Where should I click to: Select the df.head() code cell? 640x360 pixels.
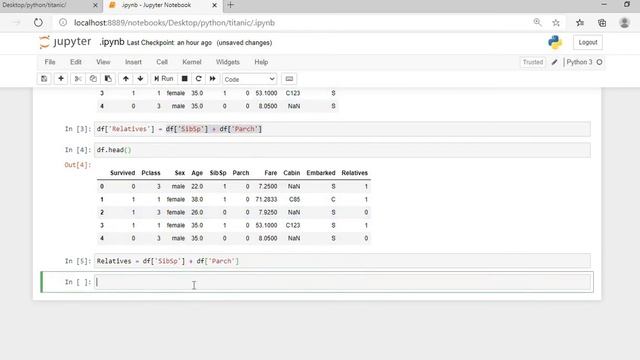tap(342, 150)
